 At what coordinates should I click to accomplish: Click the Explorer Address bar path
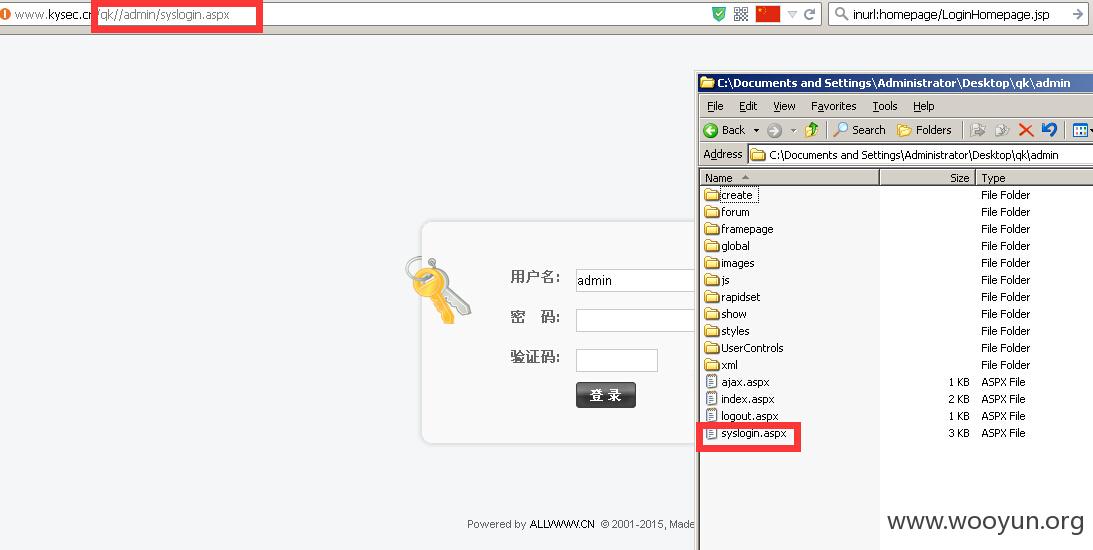pyautogui.click(x=921, y=155)
